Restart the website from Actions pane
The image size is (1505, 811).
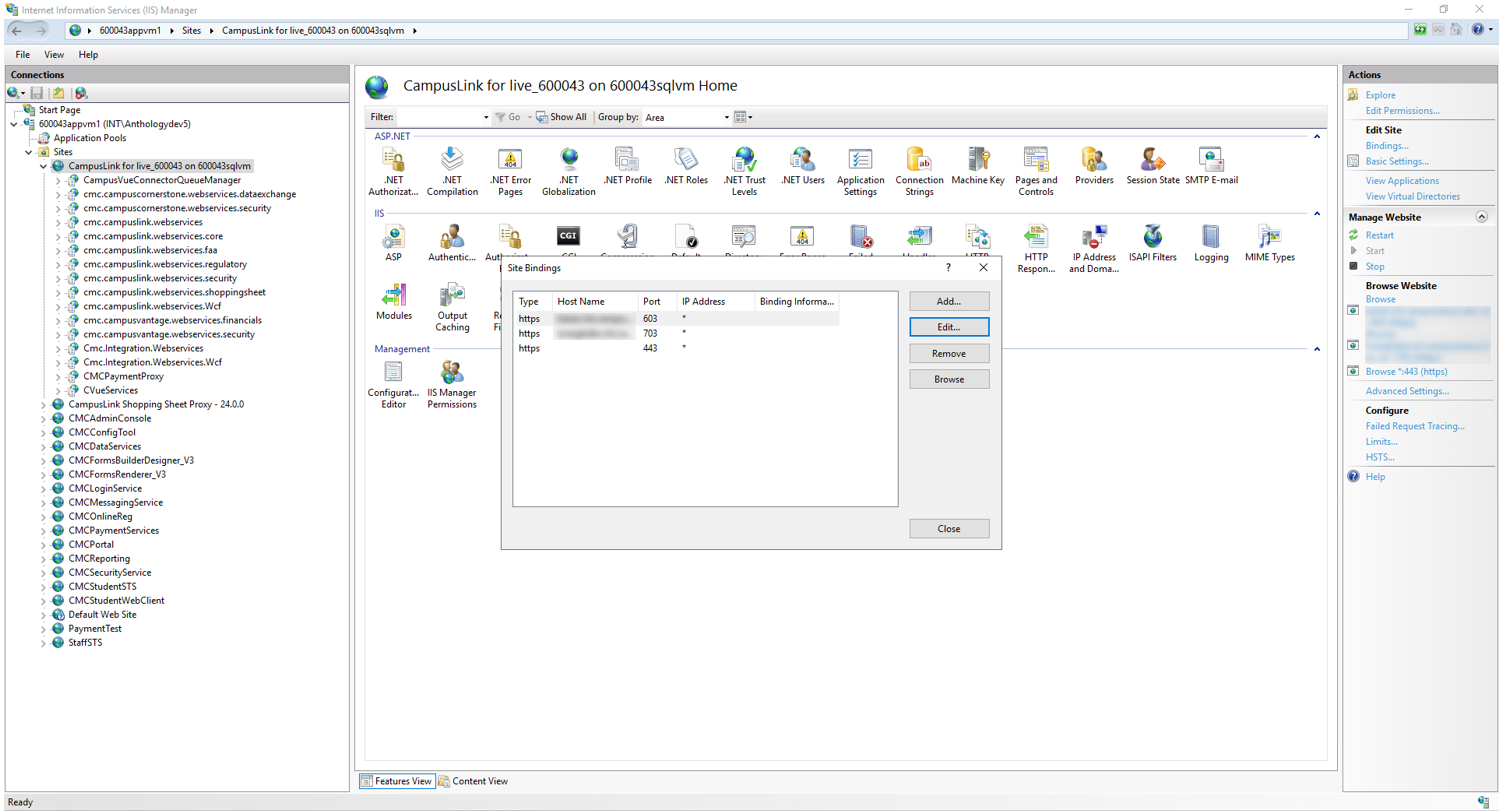(1380, 235)
